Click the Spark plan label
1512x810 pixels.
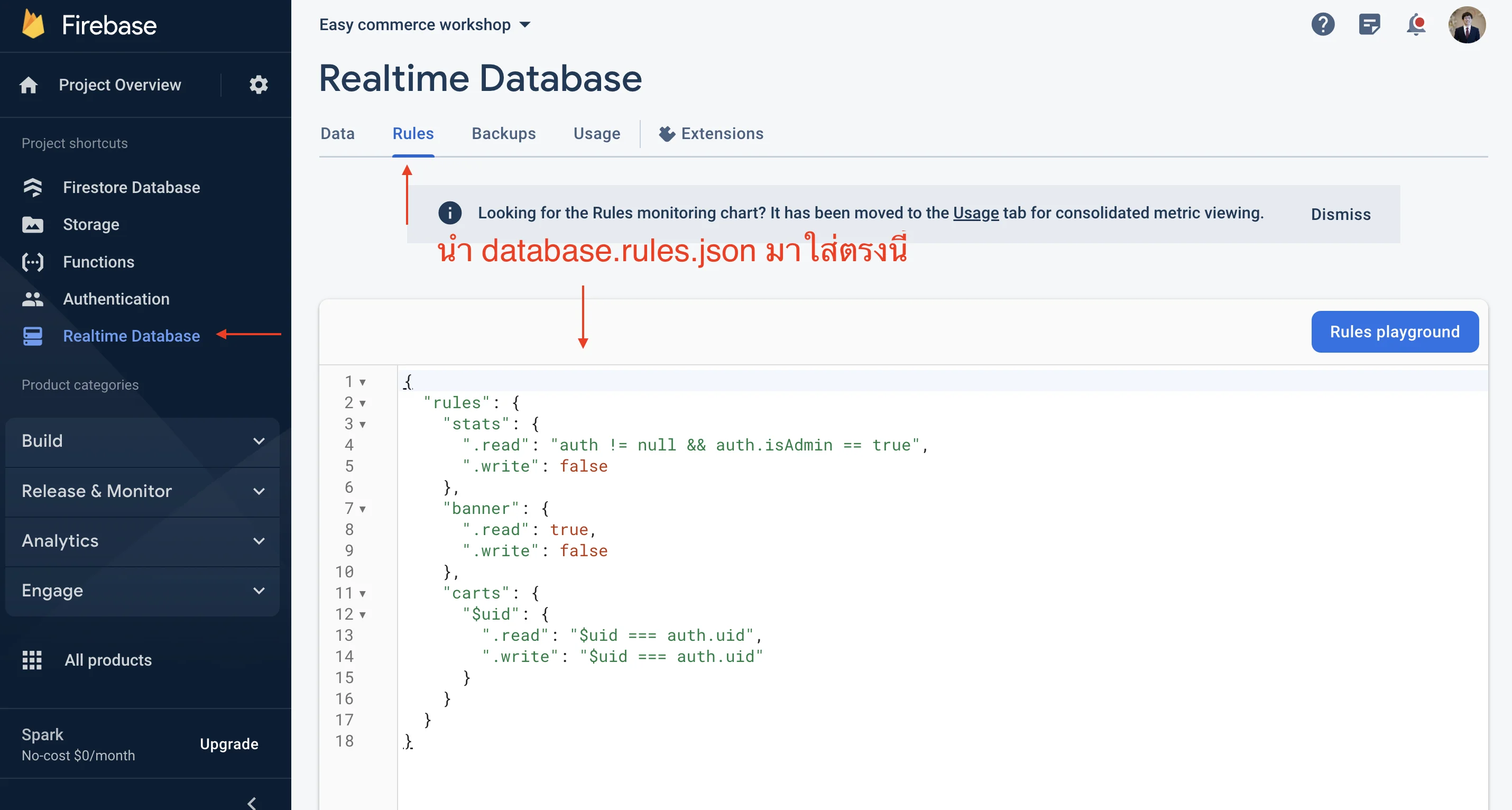click(x=42, y=734)
